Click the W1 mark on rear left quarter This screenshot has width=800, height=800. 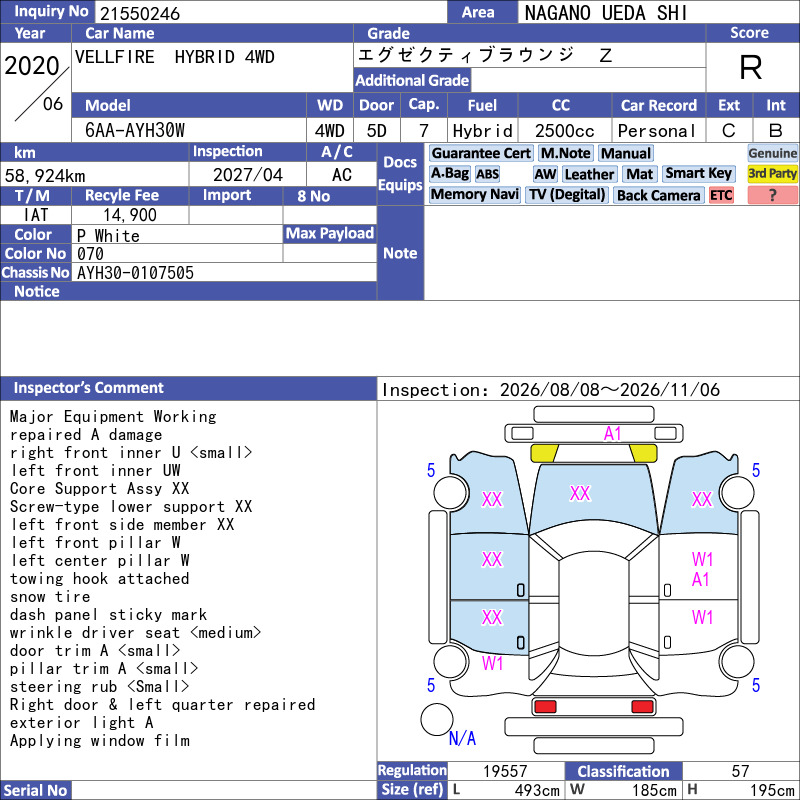point(492,663)
